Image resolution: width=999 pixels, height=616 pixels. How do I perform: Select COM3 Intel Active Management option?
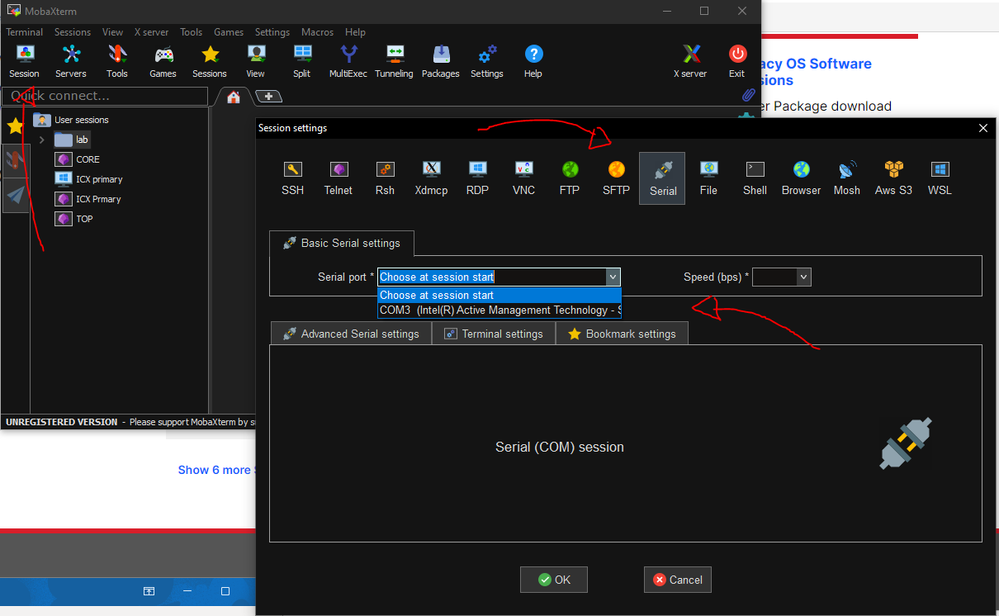(x=499, y=310)
